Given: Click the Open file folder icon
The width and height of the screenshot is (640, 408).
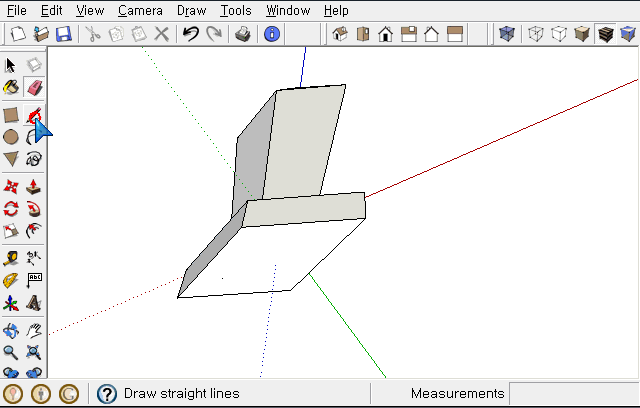Looking at the screenshot, I should click(41, 34).
